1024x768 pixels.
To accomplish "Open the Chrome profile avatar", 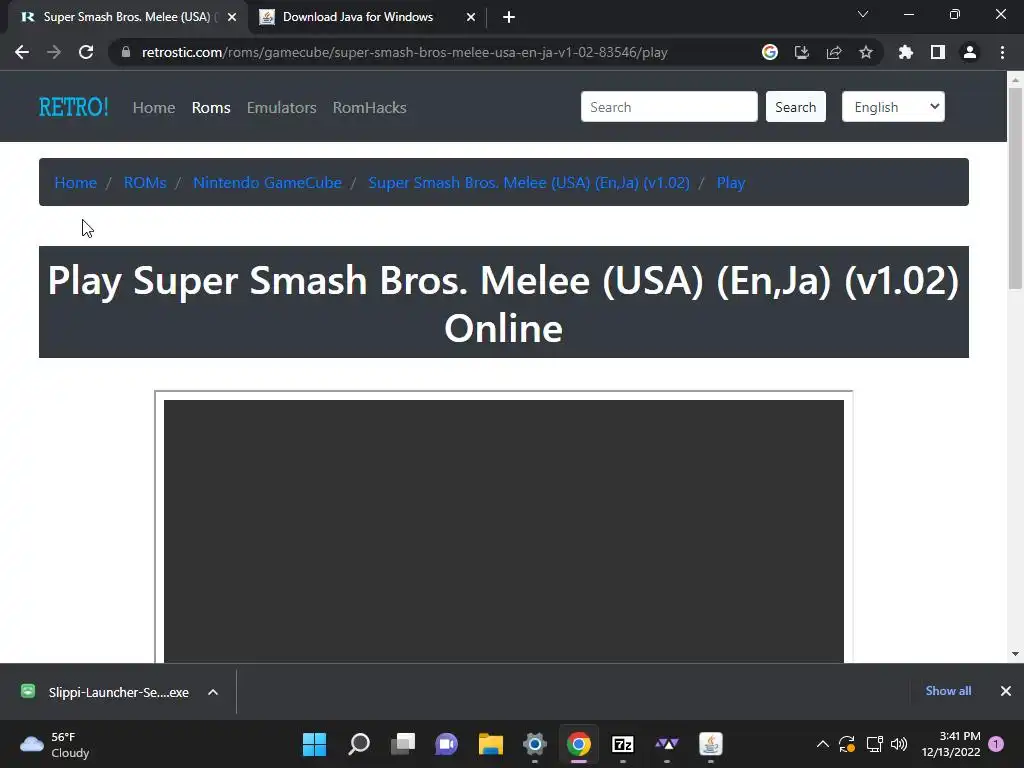I will pos(970,52).
